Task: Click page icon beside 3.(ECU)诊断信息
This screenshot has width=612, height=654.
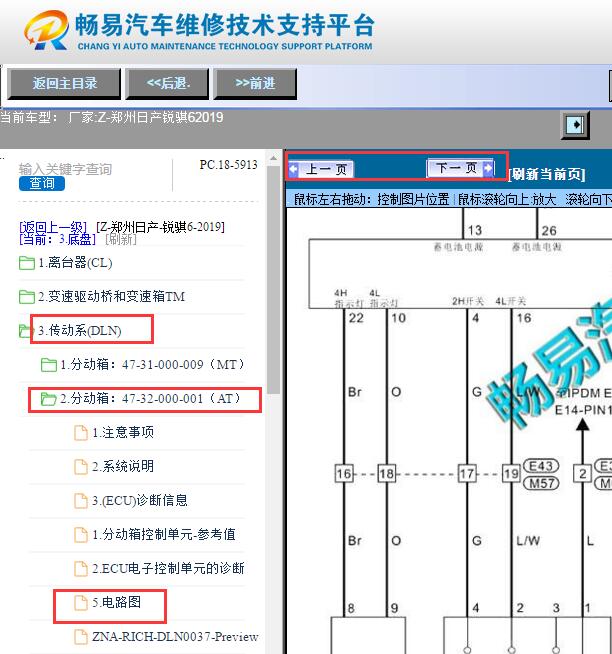Action: point(81,501)
